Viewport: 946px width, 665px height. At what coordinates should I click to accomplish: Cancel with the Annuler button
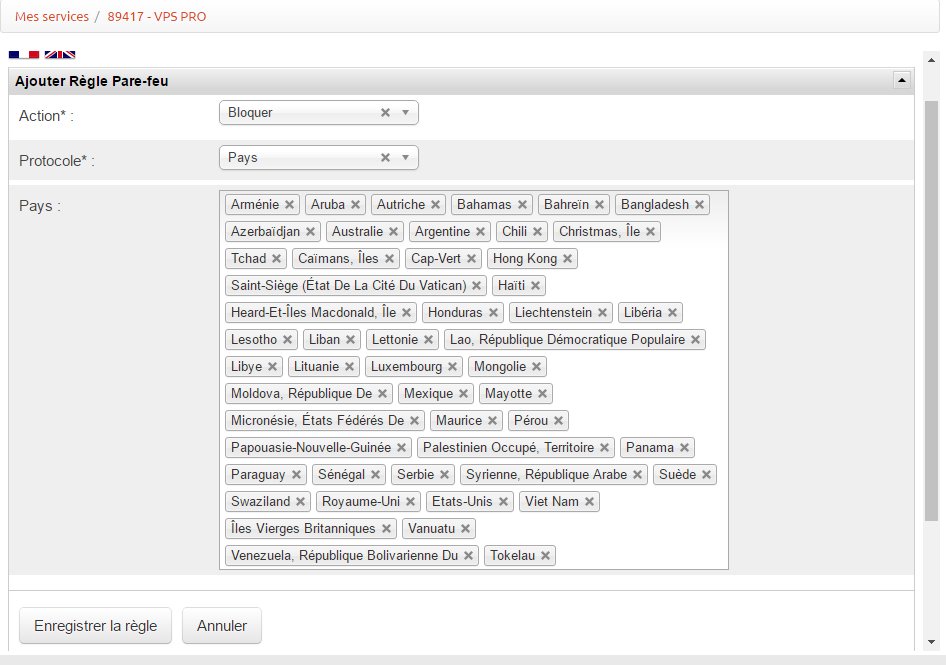point(222,626)
